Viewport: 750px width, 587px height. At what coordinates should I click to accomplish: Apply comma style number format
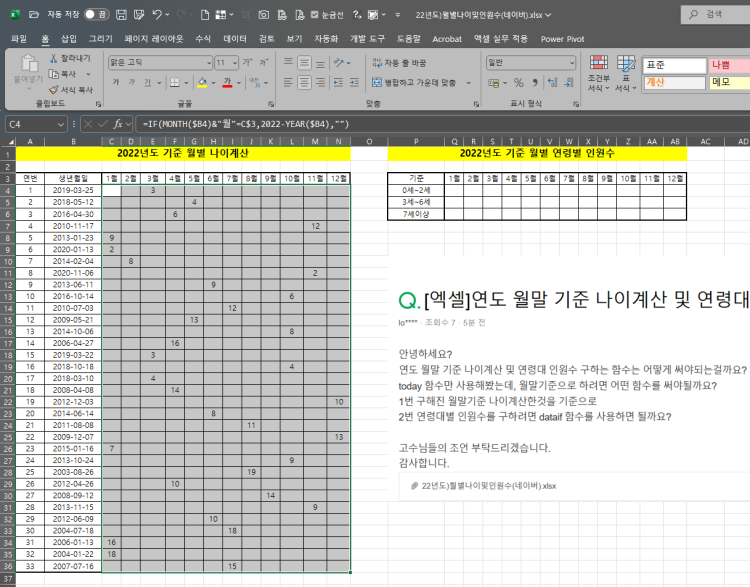[x=535, y=83]
